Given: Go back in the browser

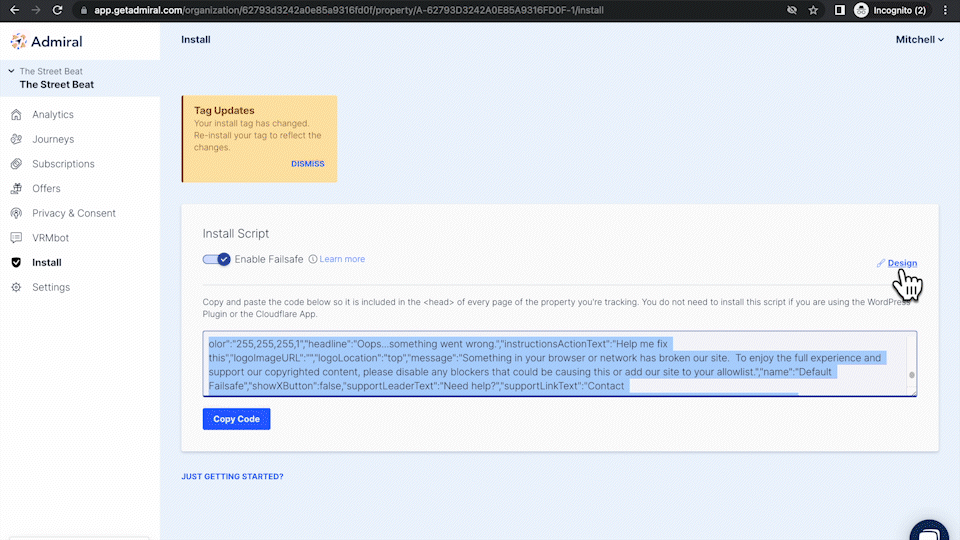Looking at the screenshot, I should click(15, 10).
